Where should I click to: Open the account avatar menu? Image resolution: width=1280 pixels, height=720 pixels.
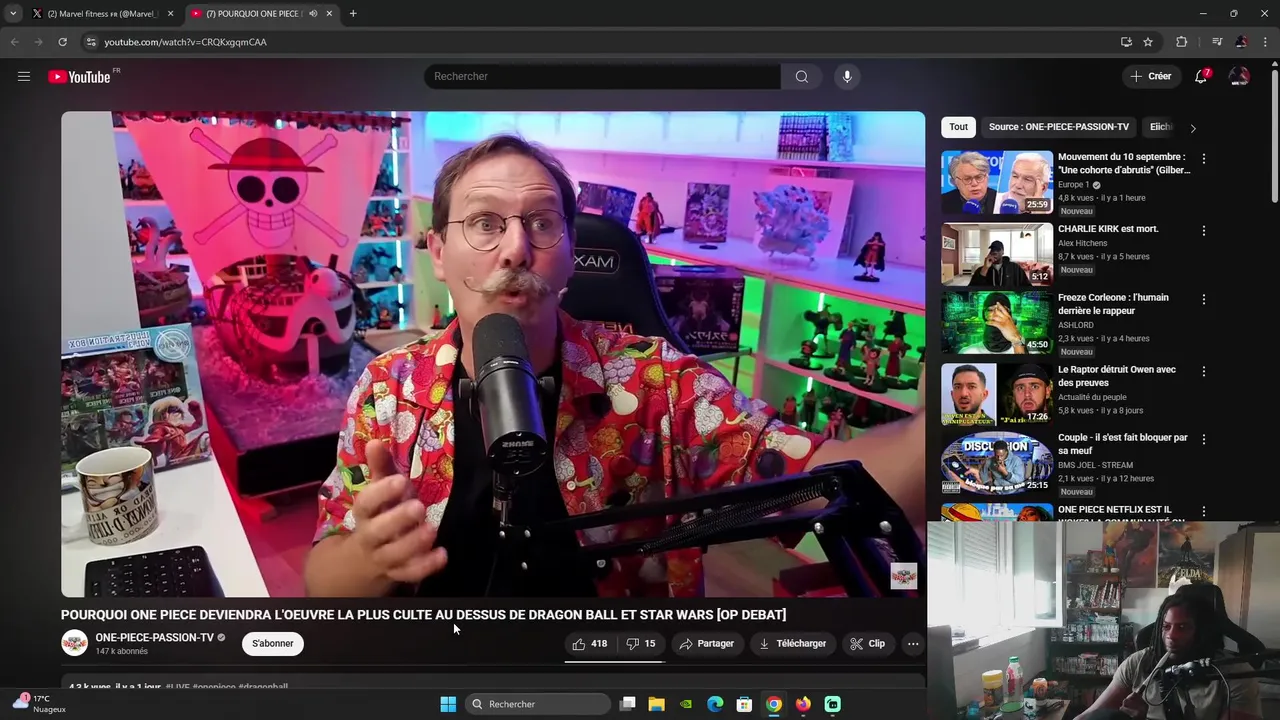[x=1239, y=76]
